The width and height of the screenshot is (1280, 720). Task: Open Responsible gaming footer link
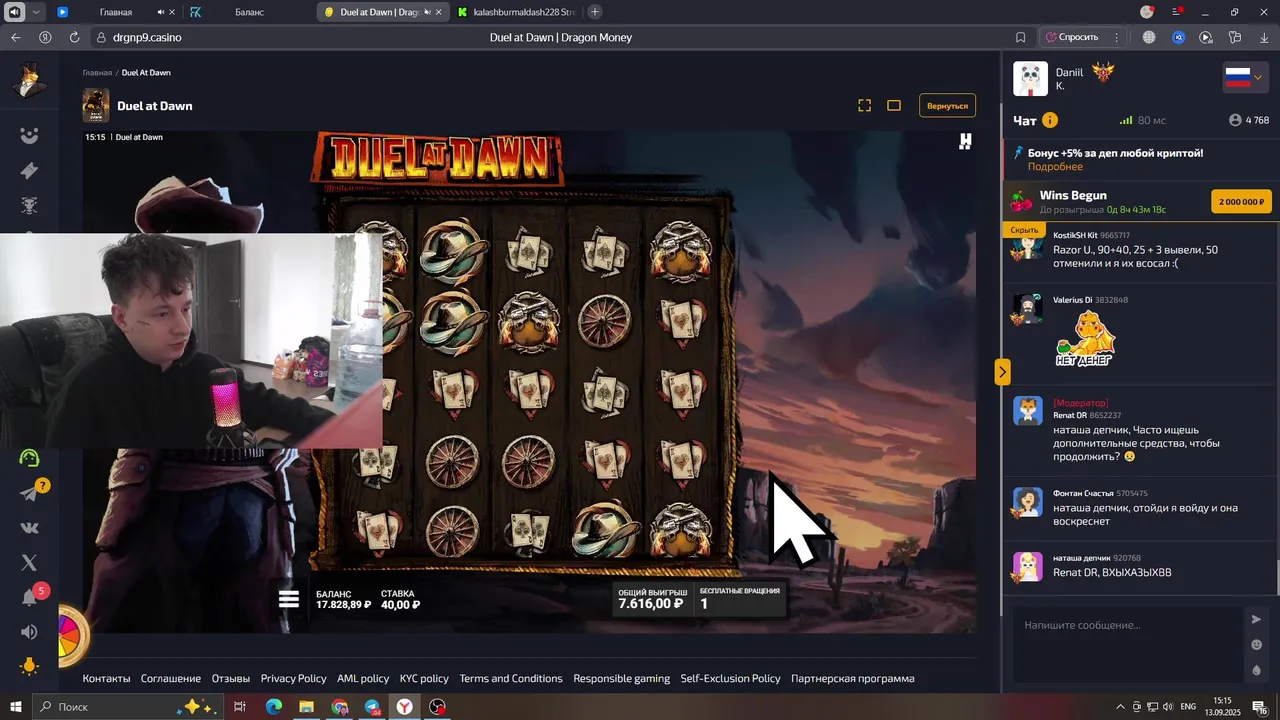tap(622, 679)
